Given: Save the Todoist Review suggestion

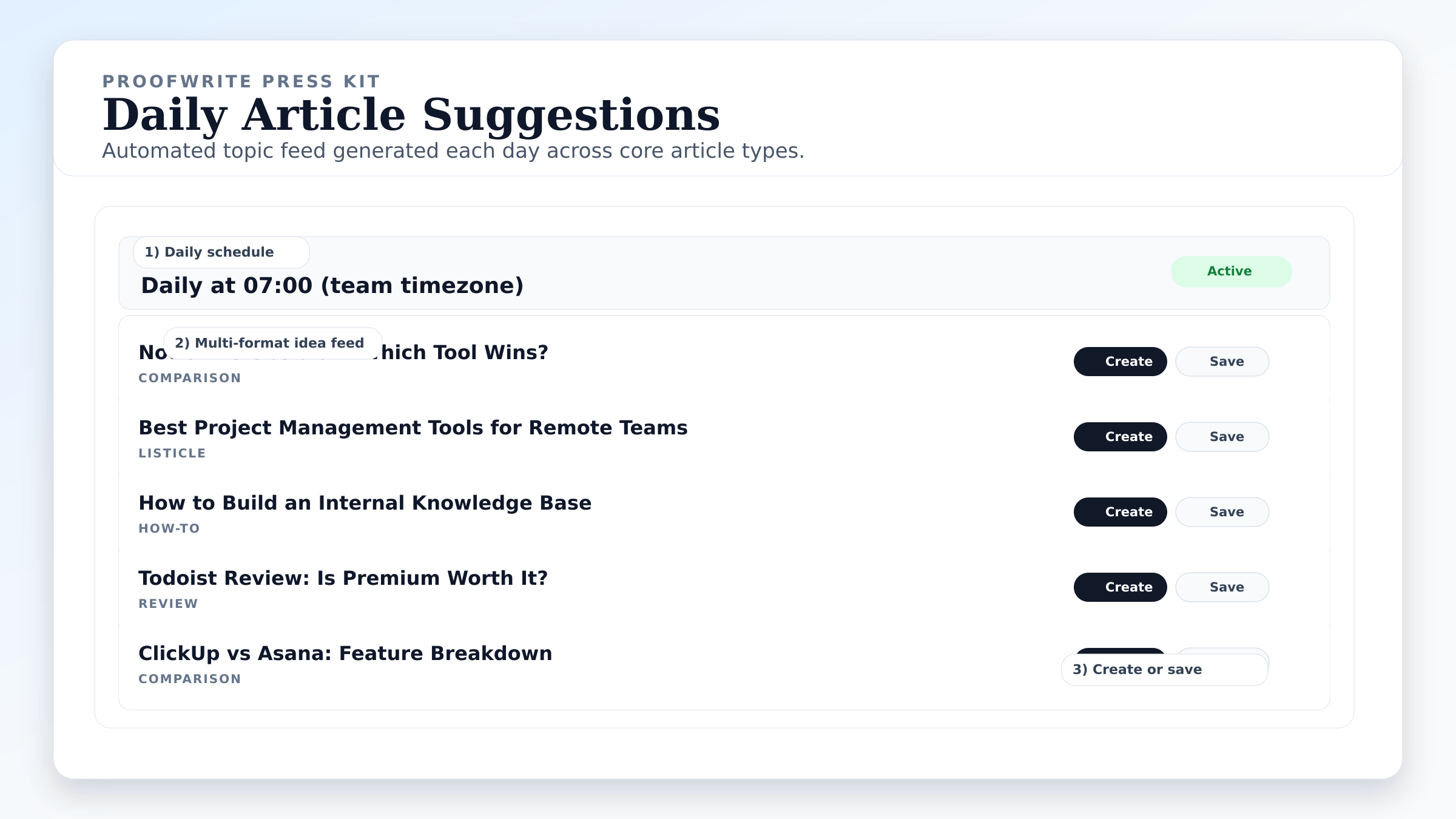Looking at the screenshot, I should pyautogui.click(x=1222, y=587).
